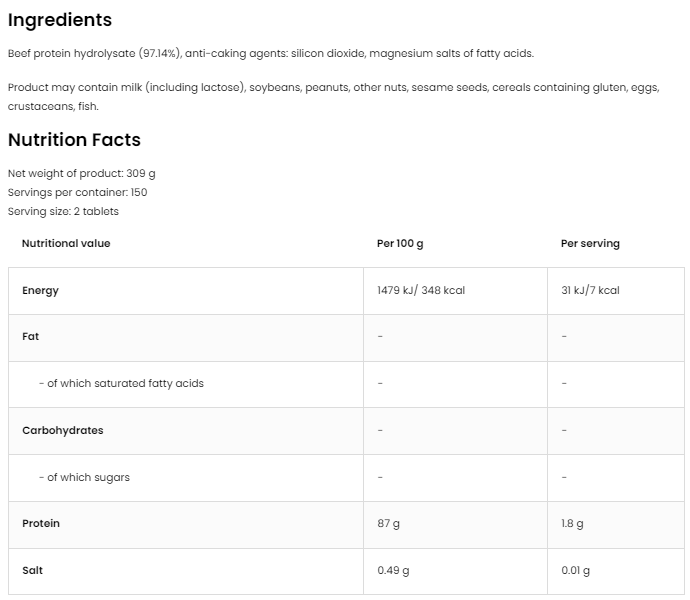Click the Ingredients heading
This screenshot has width=690, height=600.
pos(60,20)
